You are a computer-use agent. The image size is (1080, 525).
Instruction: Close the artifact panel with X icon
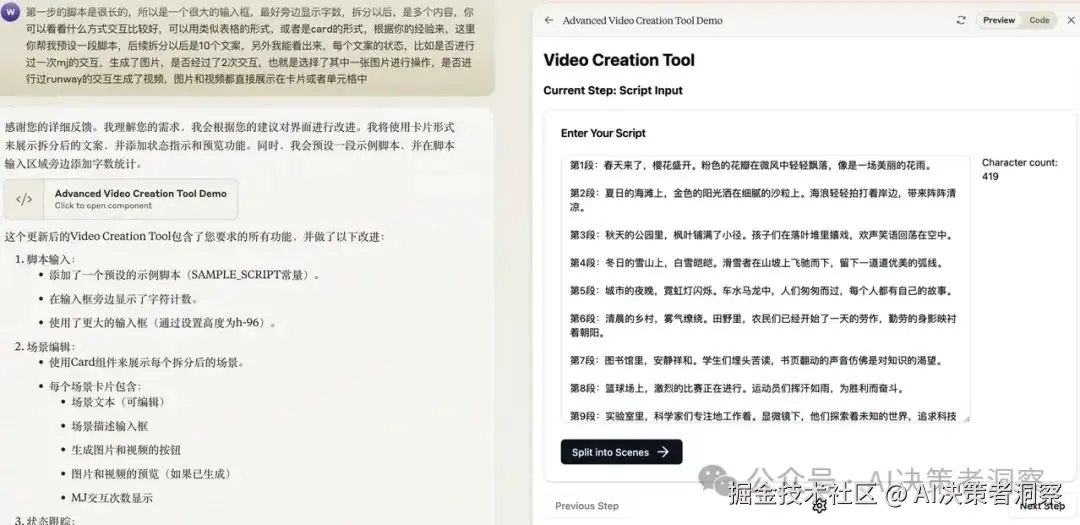(1070, 20)
